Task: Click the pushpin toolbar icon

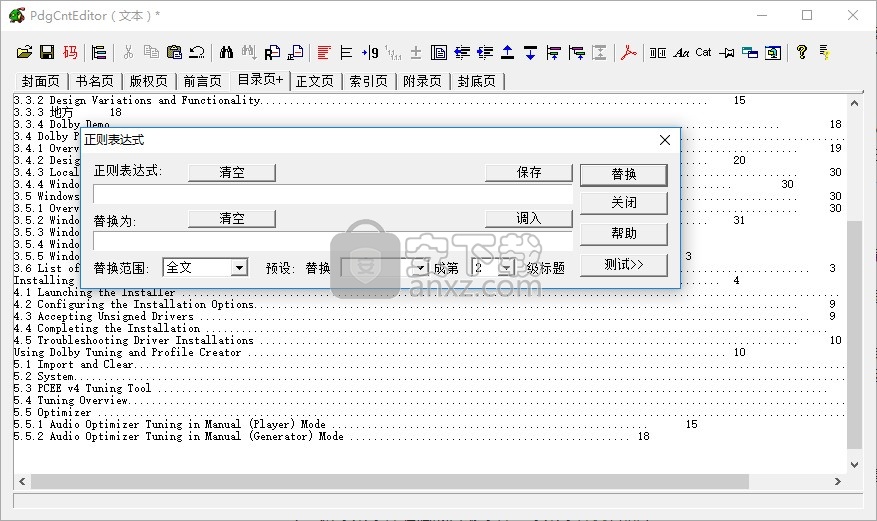Action: coord(727,53)
